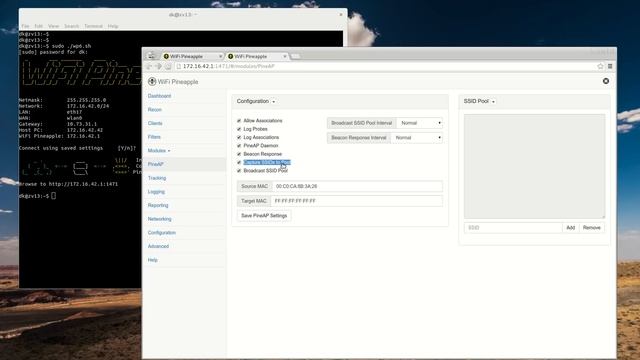
Task: Open the browser hamburger menu
Action: click(610, 66)
